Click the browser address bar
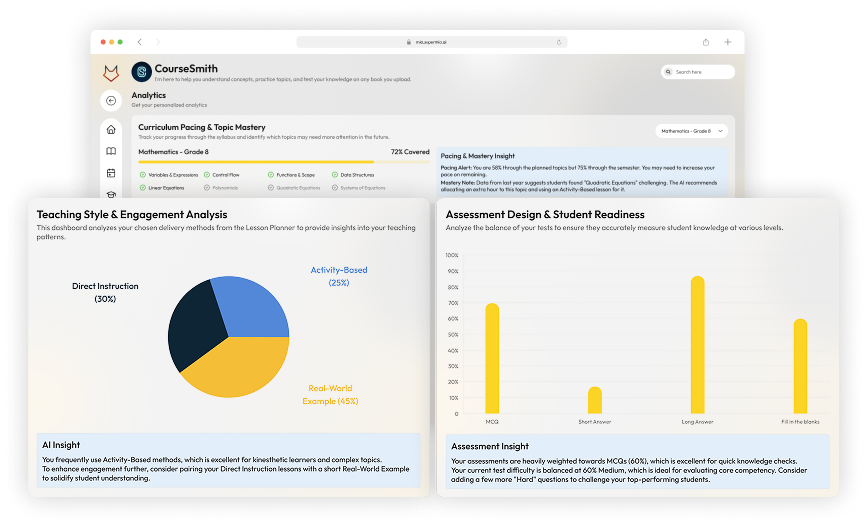 (431, 42)
